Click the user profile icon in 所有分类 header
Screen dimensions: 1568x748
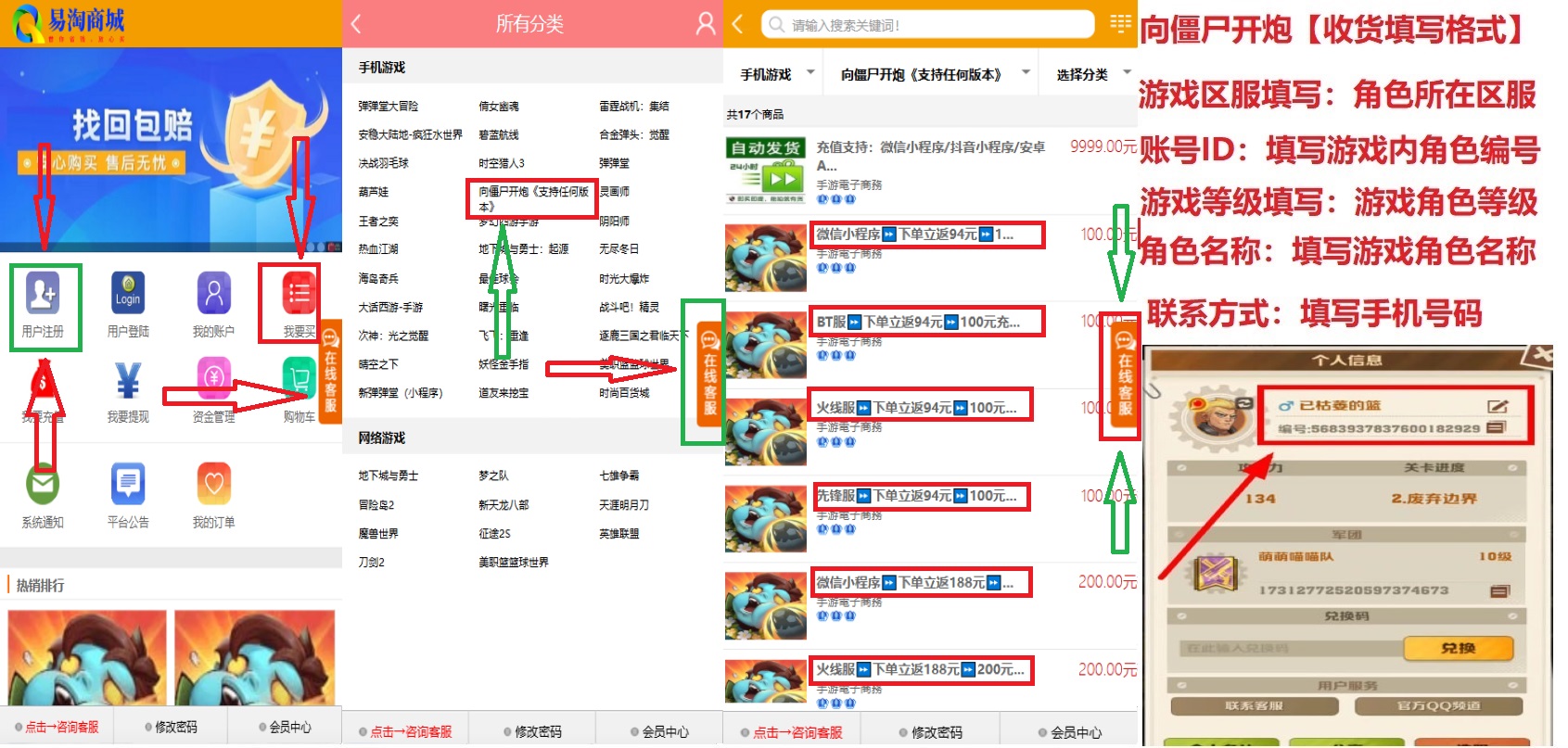(x=706, y=24)
